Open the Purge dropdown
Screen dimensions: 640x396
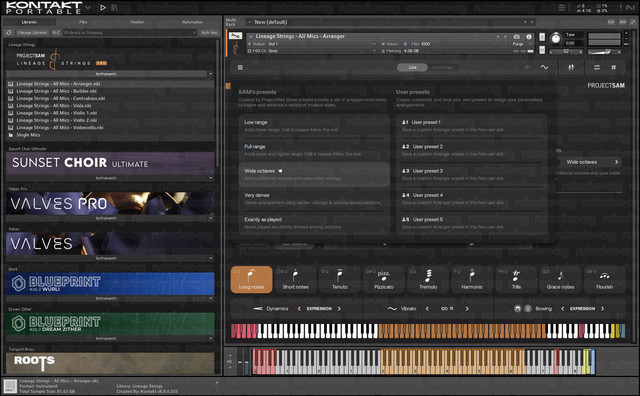pos(522,44)
